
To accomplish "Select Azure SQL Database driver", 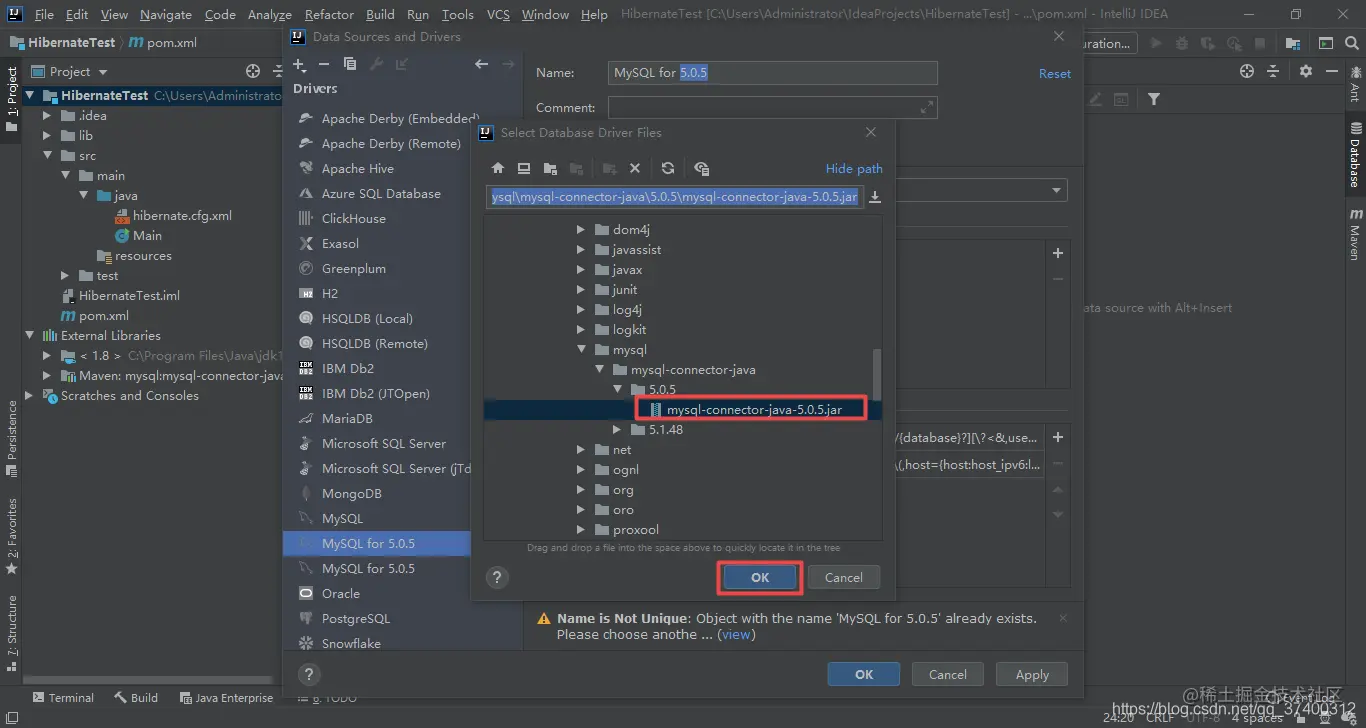I will point(381,194).
